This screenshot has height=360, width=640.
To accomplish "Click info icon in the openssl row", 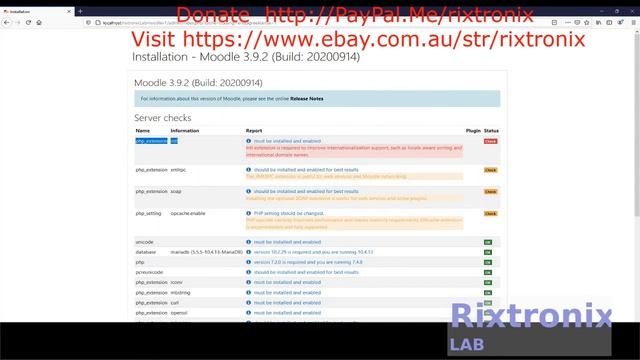I will point(248,313).
